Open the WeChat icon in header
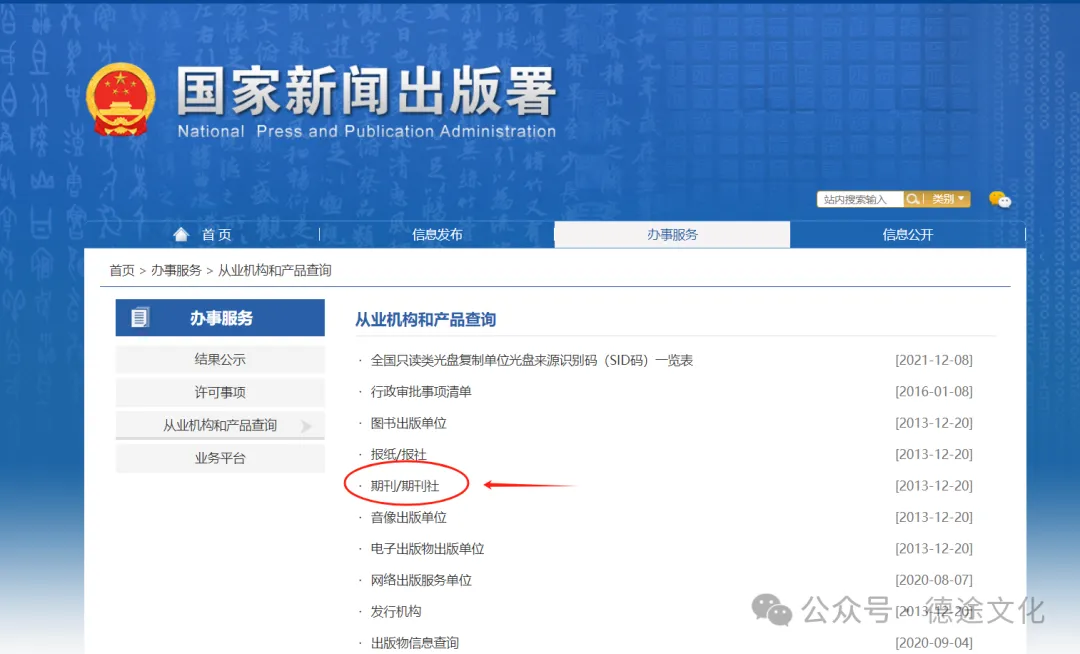Image resolution: width=1080 pixels, height=654 pixels. pyautogui.click(x=999, y=200)
